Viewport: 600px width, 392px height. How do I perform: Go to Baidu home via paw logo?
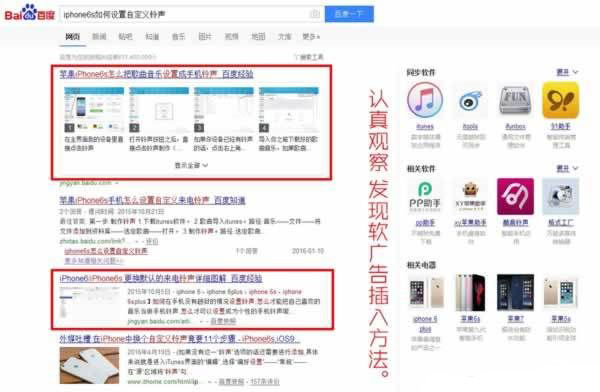click(29, 13)
